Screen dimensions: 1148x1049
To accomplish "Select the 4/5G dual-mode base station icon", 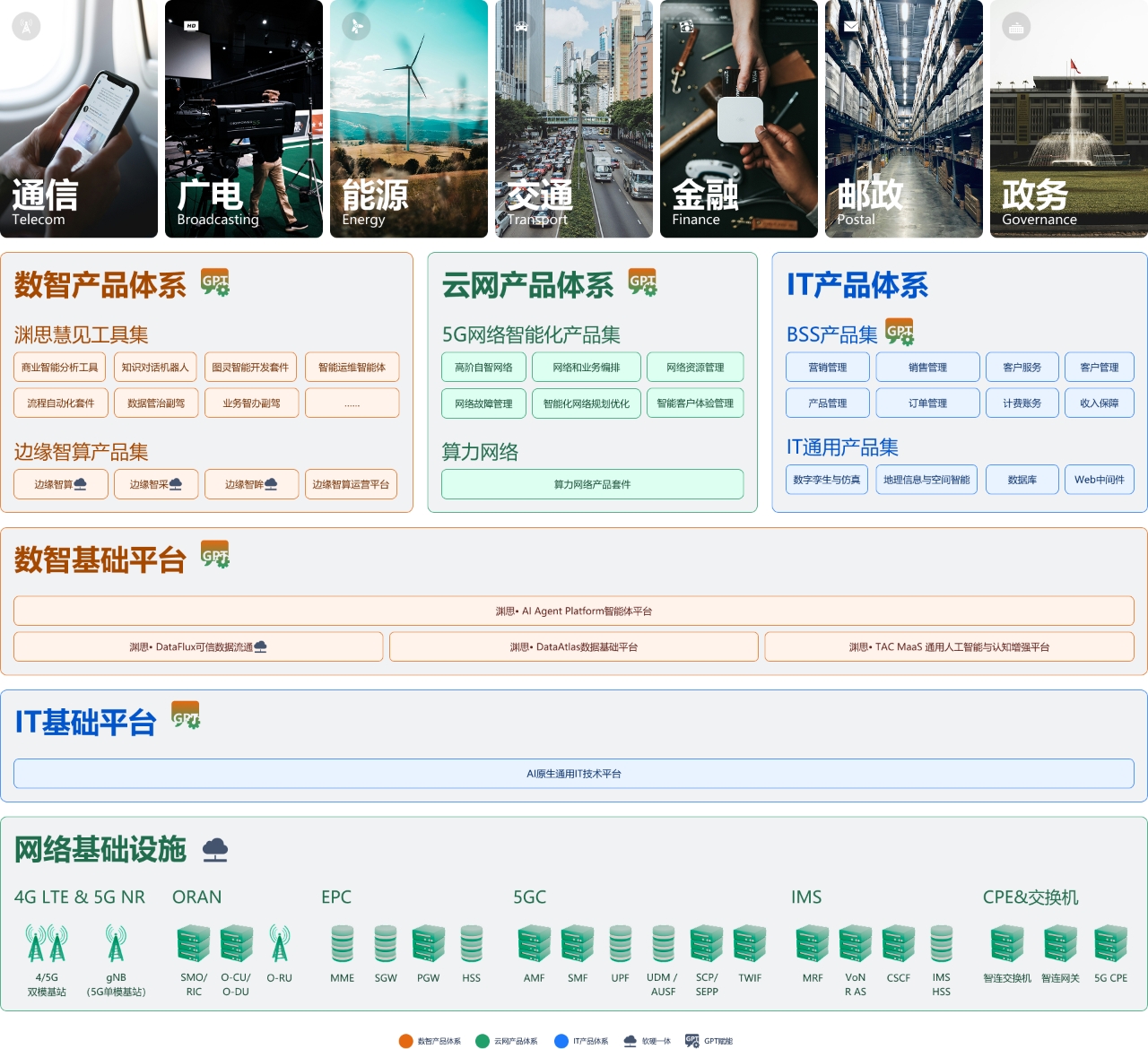I will (47, 944).
